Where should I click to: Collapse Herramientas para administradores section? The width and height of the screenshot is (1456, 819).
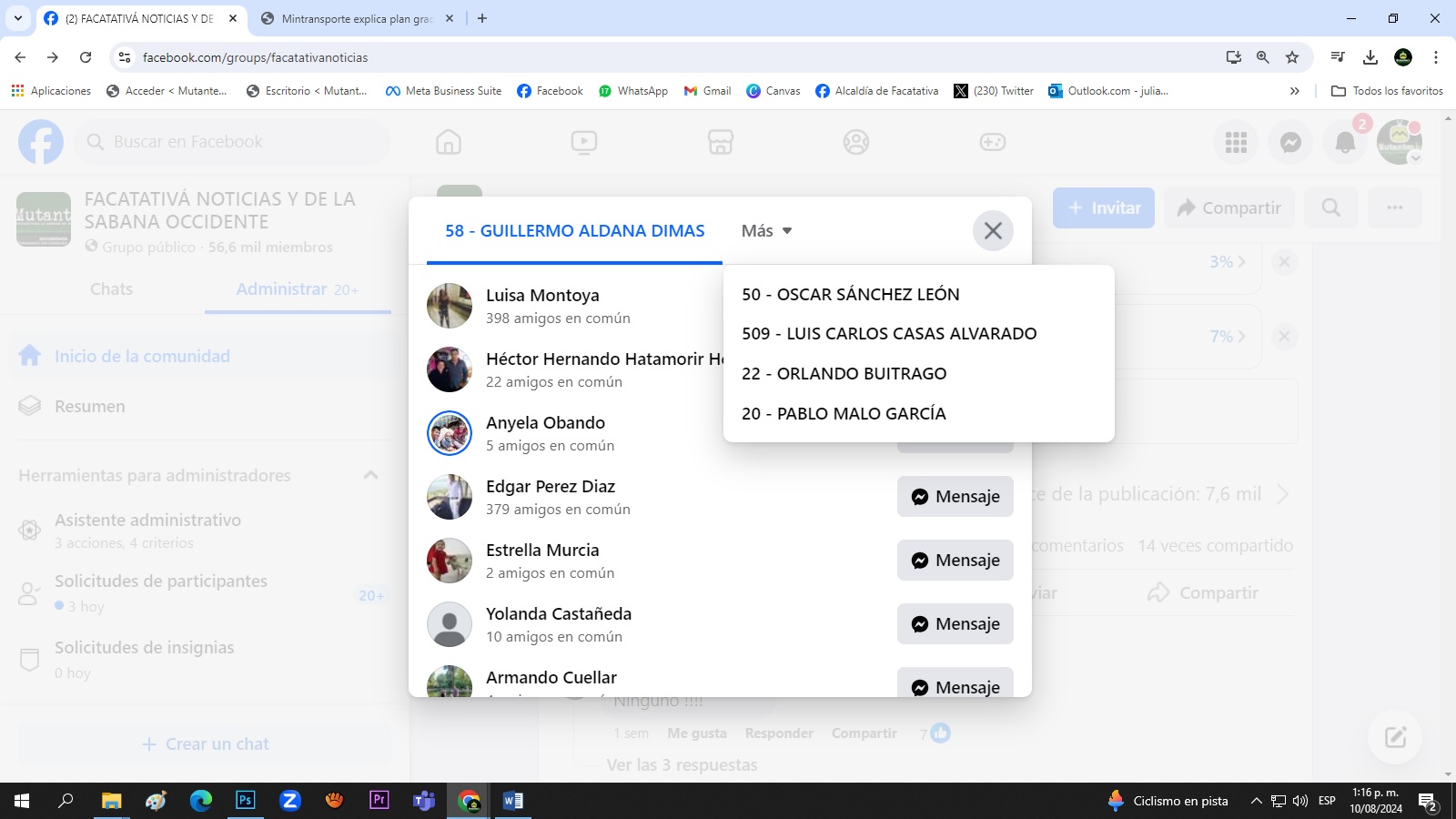370,475
